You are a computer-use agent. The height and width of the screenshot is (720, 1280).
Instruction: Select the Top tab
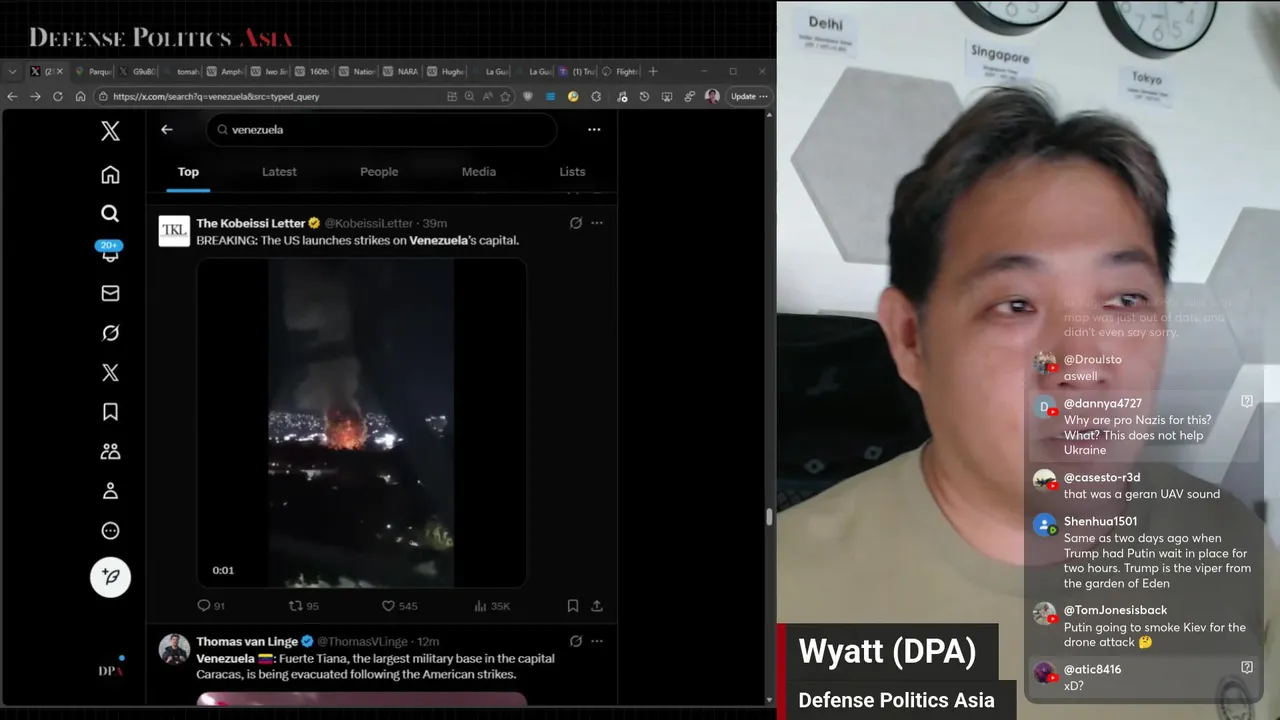(188, 172)
